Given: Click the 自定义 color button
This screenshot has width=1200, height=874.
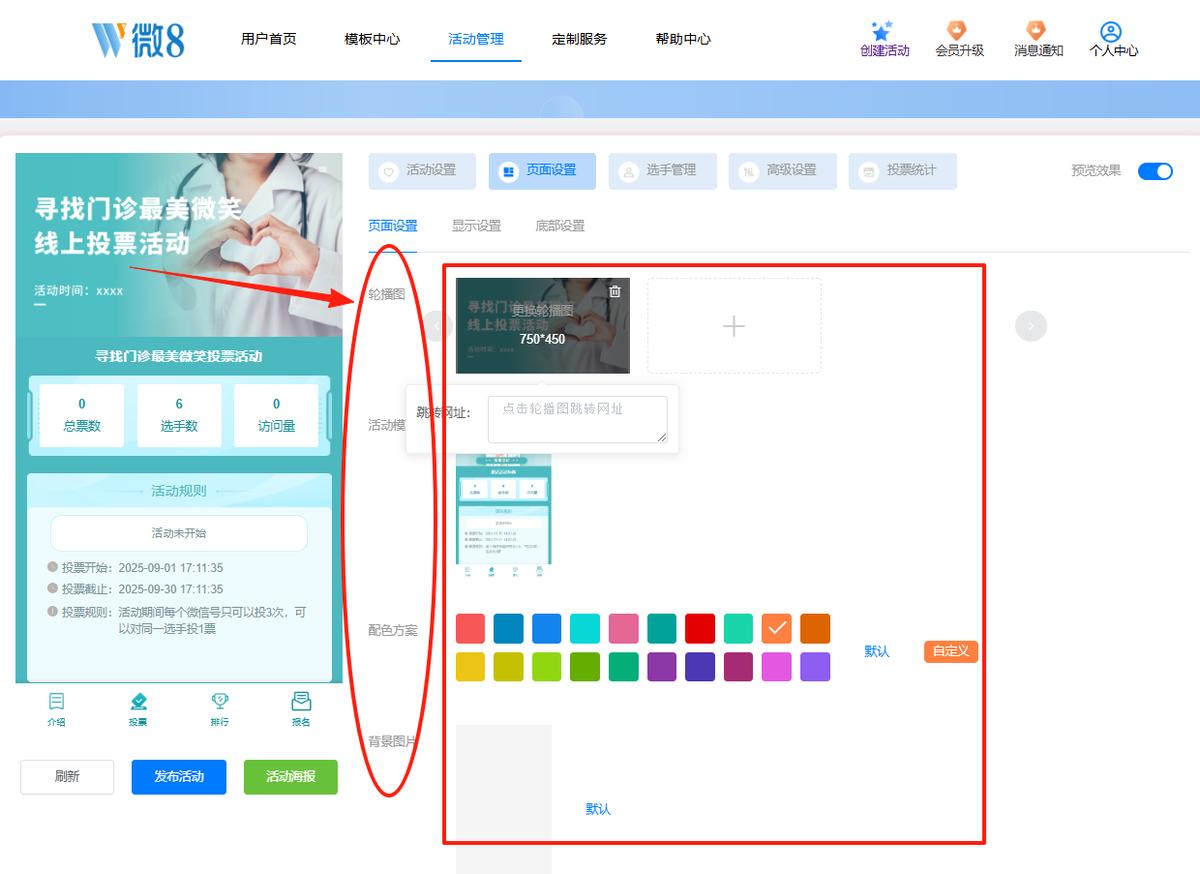Looking at the screenshot, I should (x=951, y=651).
